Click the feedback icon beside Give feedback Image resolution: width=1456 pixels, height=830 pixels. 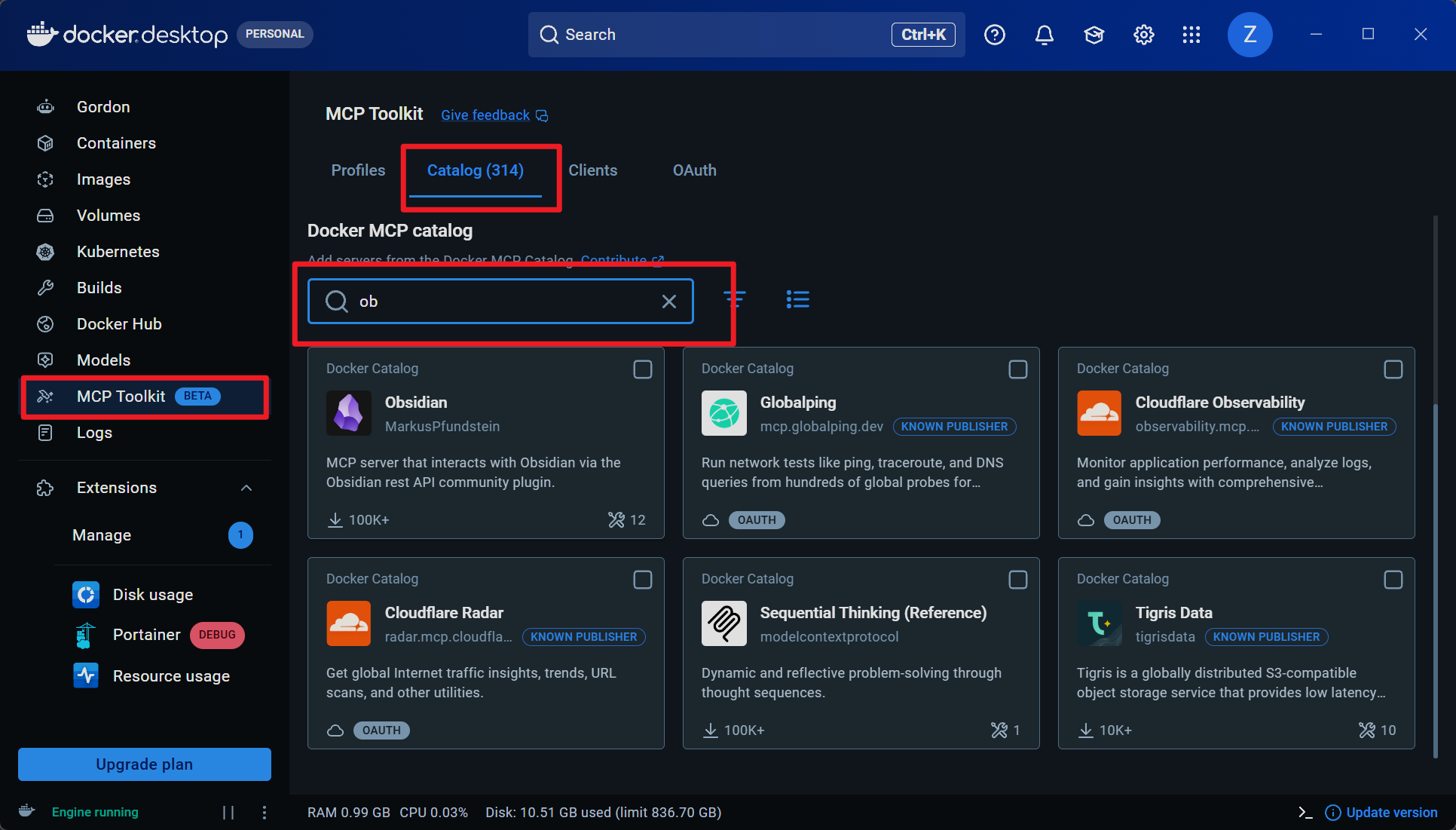542,115
